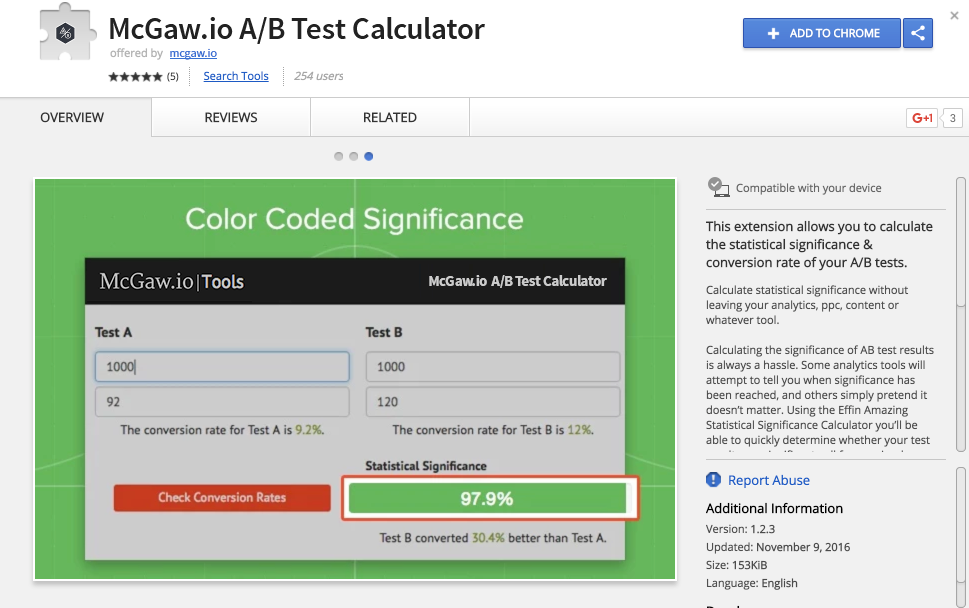Click the five-star rating
Viewport: 969px width, 608px height.
pyautogui.click(x=135, y=77)
